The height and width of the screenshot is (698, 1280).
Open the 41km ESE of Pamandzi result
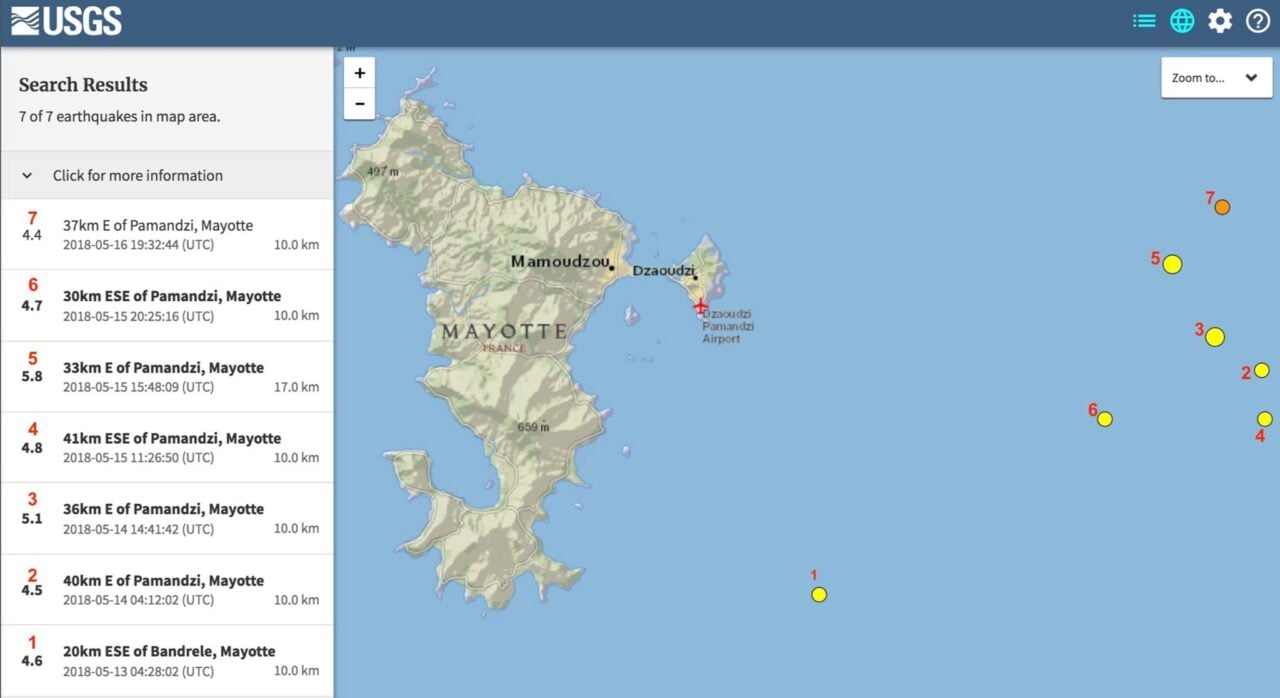167,447
